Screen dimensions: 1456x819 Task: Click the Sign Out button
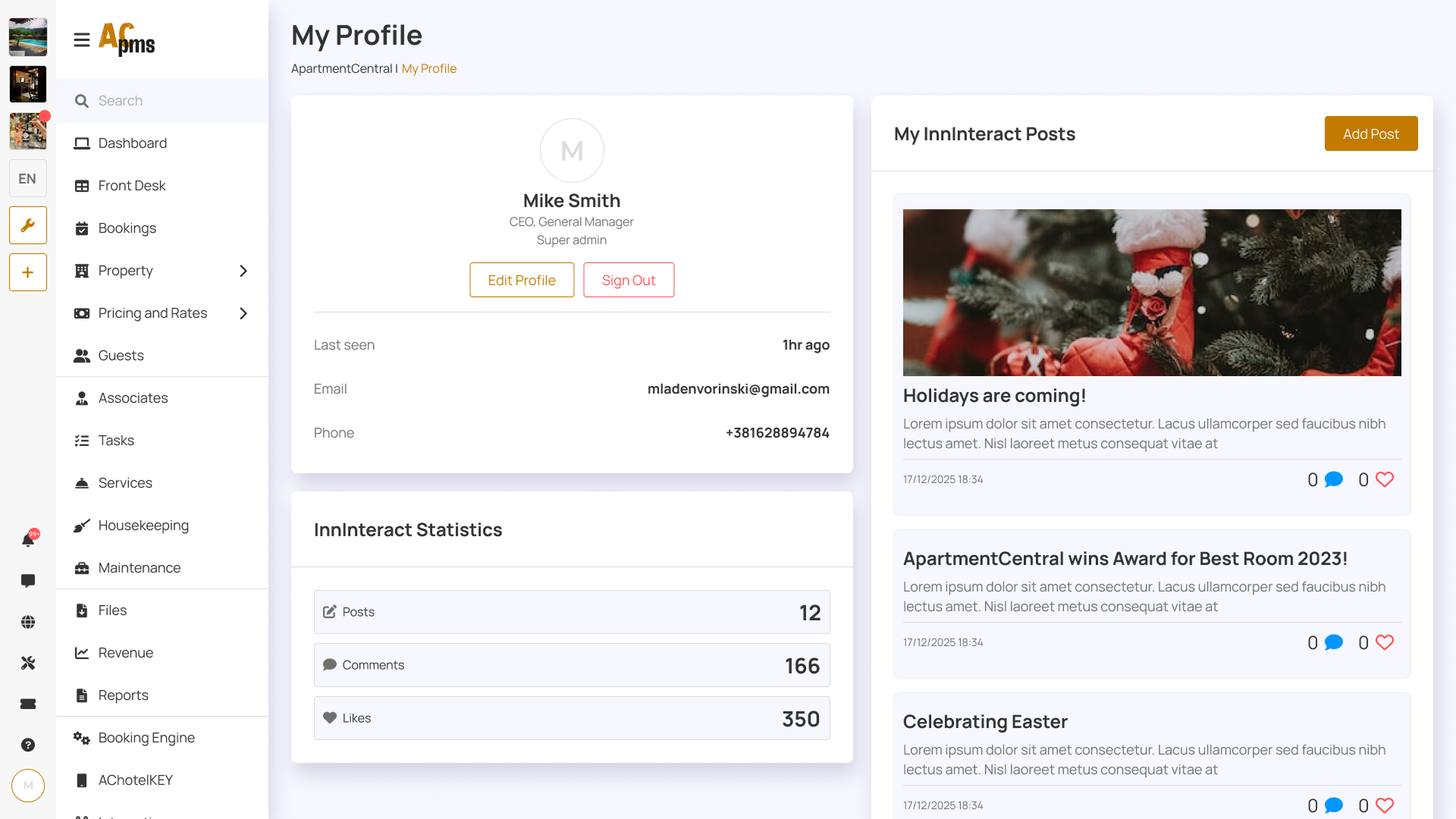629,280
